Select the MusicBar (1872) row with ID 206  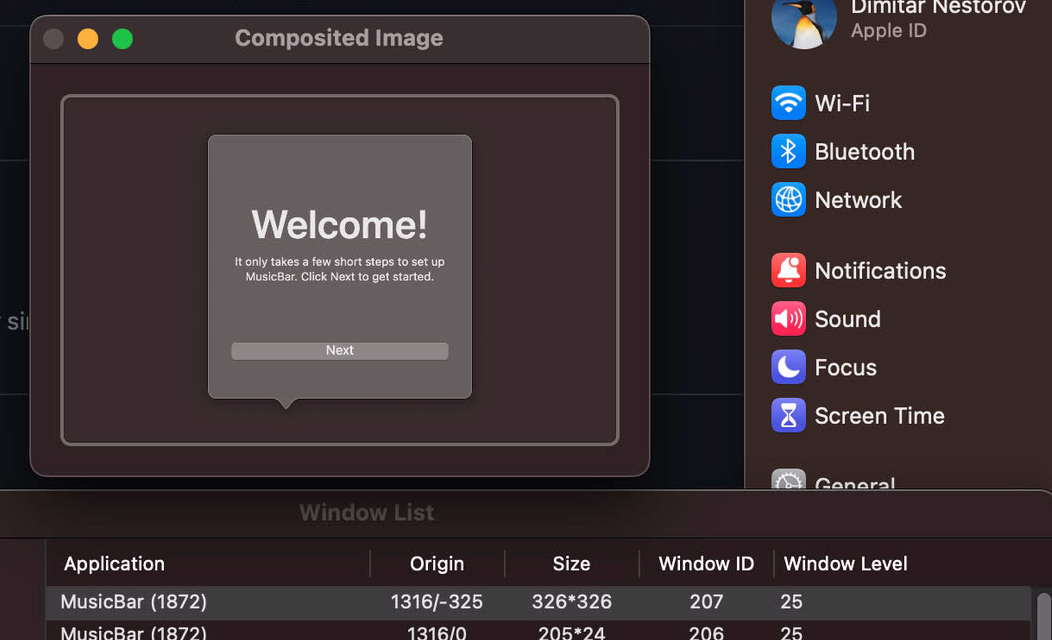point(538,631)
